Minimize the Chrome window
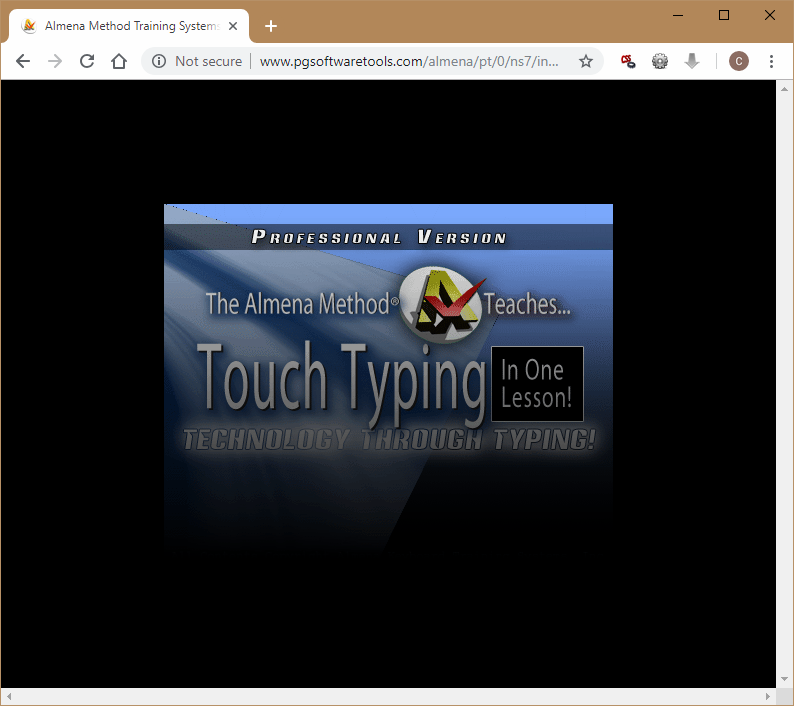Viewport: 794px width, 706px height. pos(678,15)
